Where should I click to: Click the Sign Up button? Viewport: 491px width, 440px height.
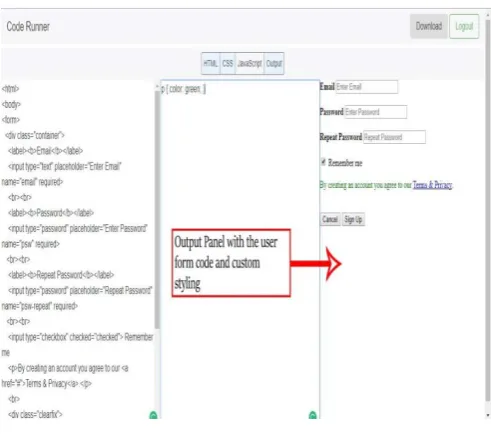[353, 219]
